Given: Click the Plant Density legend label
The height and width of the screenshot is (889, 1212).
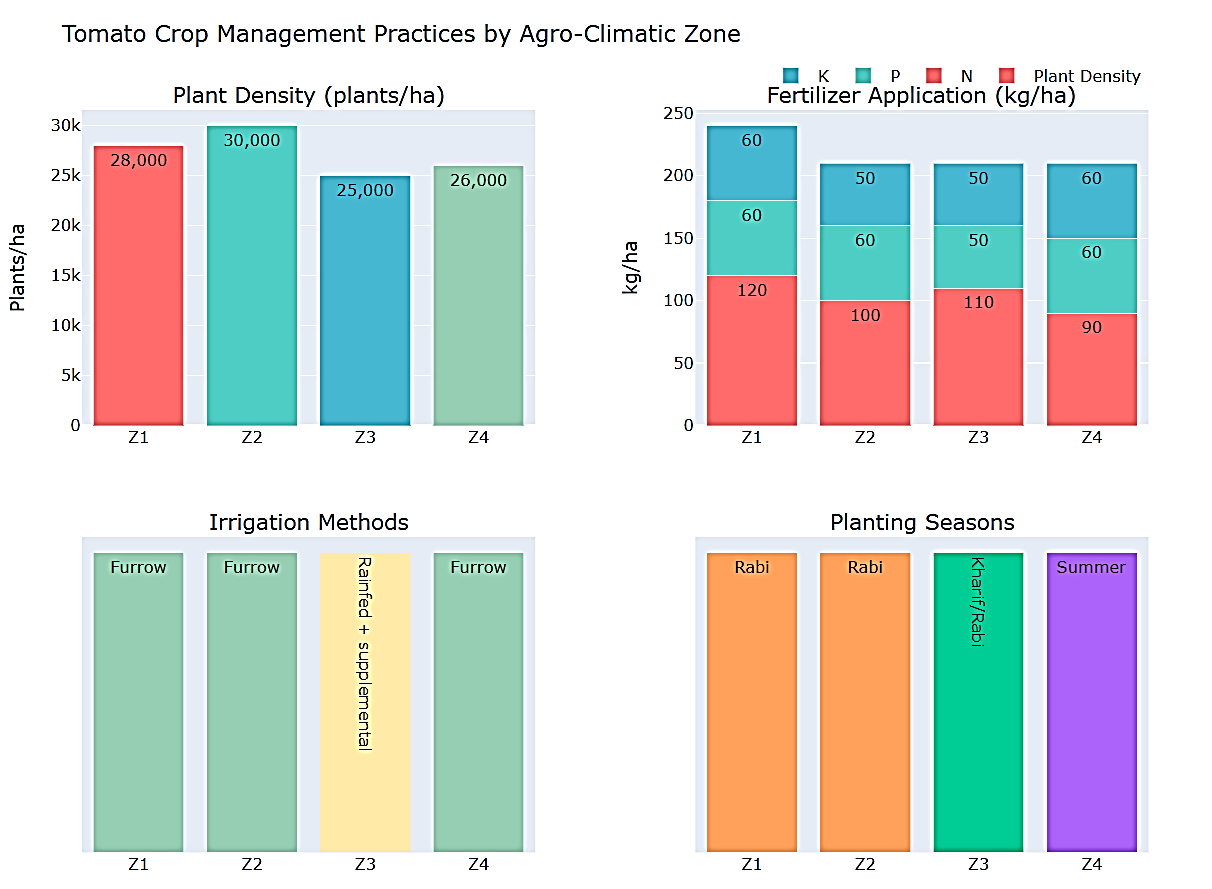Looking at the screenshot, I should 1086,76.
